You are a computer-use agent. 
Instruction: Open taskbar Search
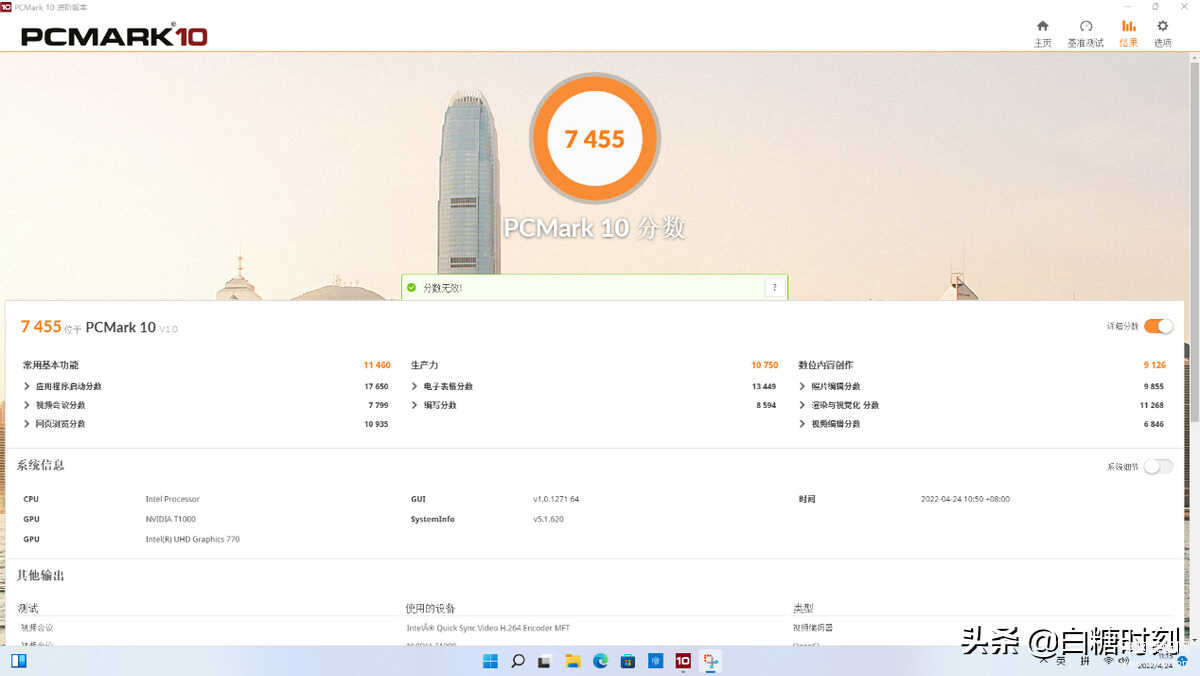(518, 661)
